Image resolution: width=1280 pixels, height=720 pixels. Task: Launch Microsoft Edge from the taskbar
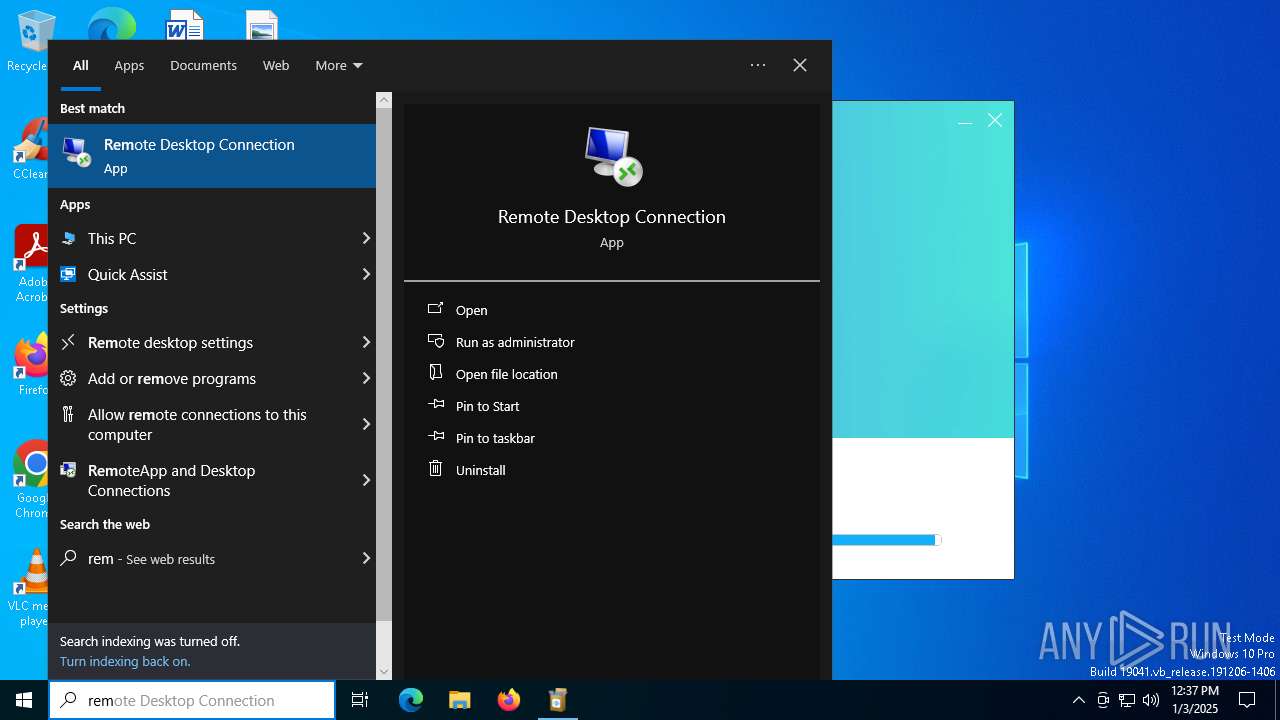pyautogui.click(x=411, y=700)
